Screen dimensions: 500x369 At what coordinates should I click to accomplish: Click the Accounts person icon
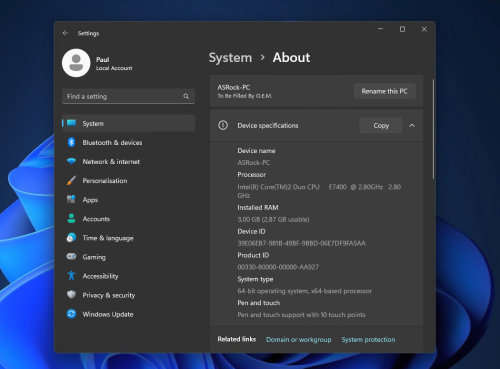tap(71, 219)
